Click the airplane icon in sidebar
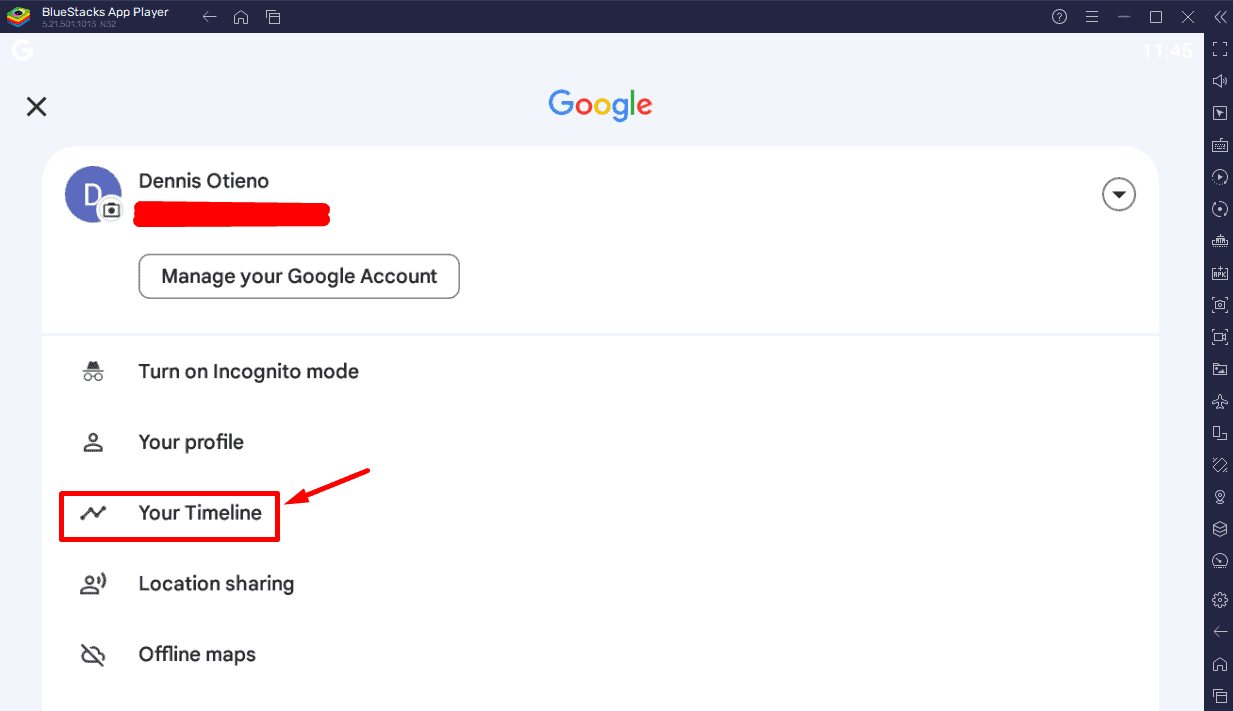Image resolution: width=1233 pixels, height=711 pixels. tap(1219, 401)
